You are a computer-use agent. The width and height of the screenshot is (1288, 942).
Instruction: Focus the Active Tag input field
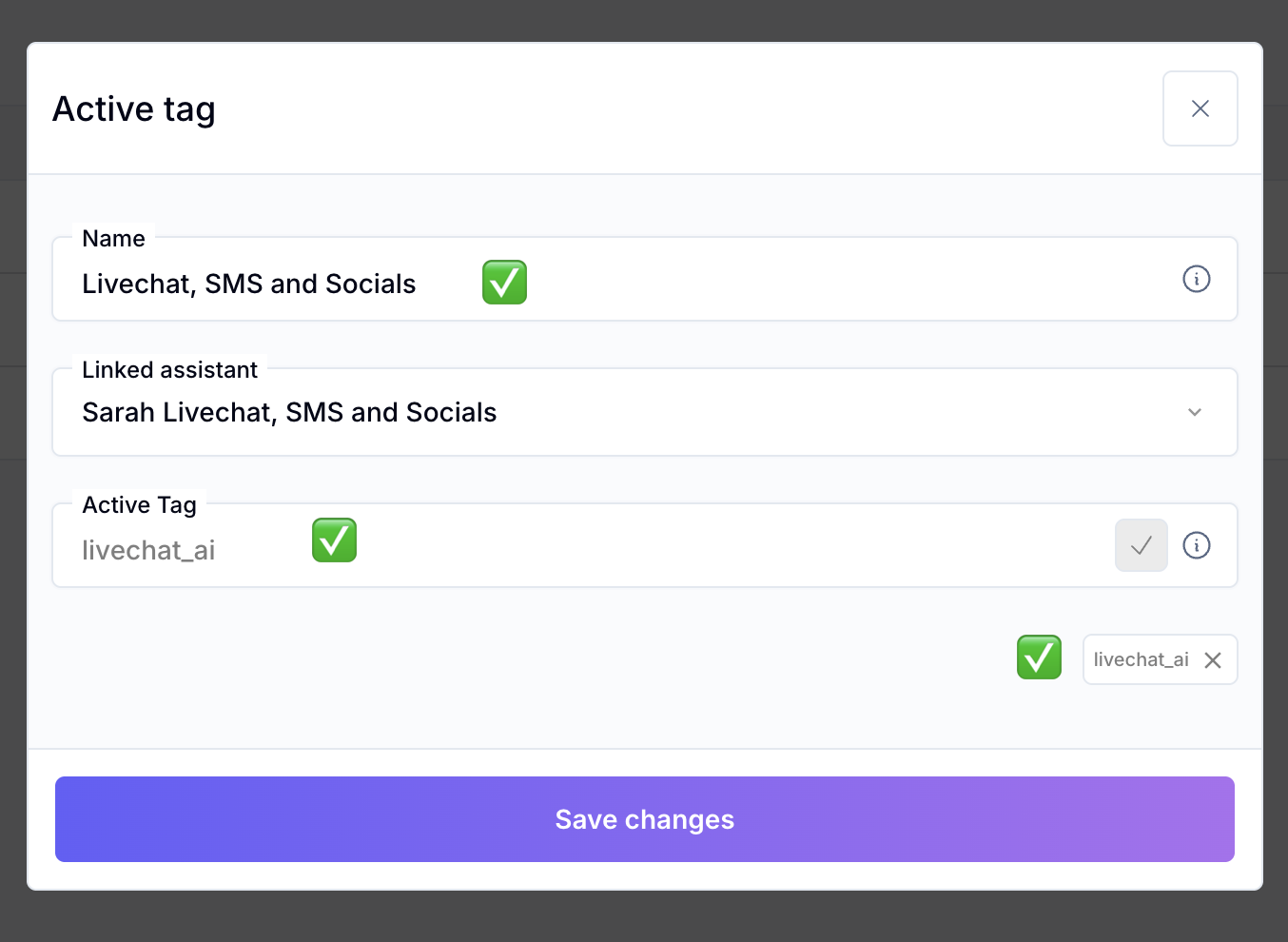coord(666,550)
